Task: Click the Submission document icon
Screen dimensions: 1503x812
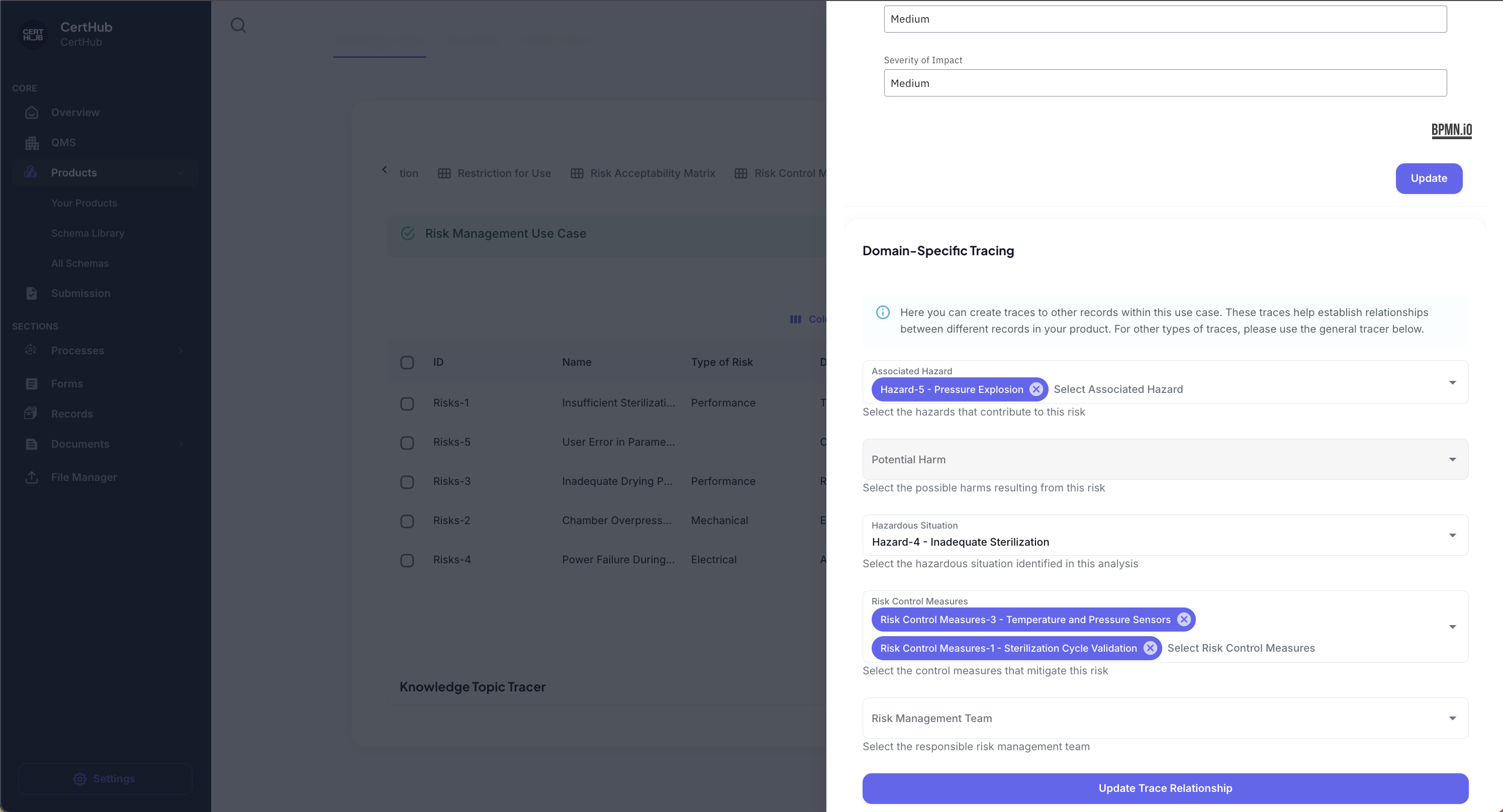Action: tap(32, 293)
